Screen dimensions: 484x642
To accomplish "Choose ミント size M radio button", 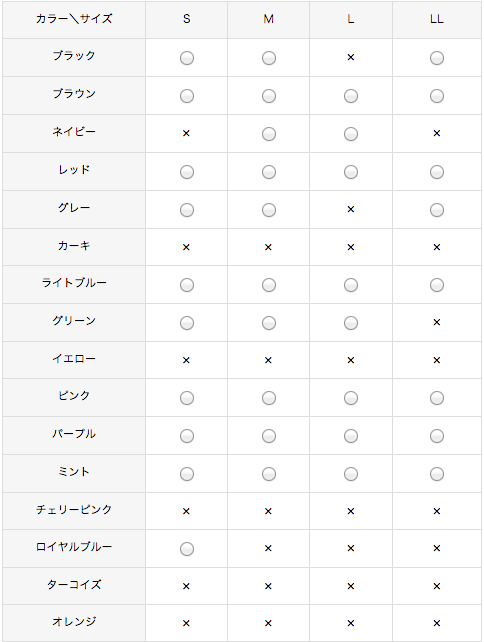I will click(269, 474).
